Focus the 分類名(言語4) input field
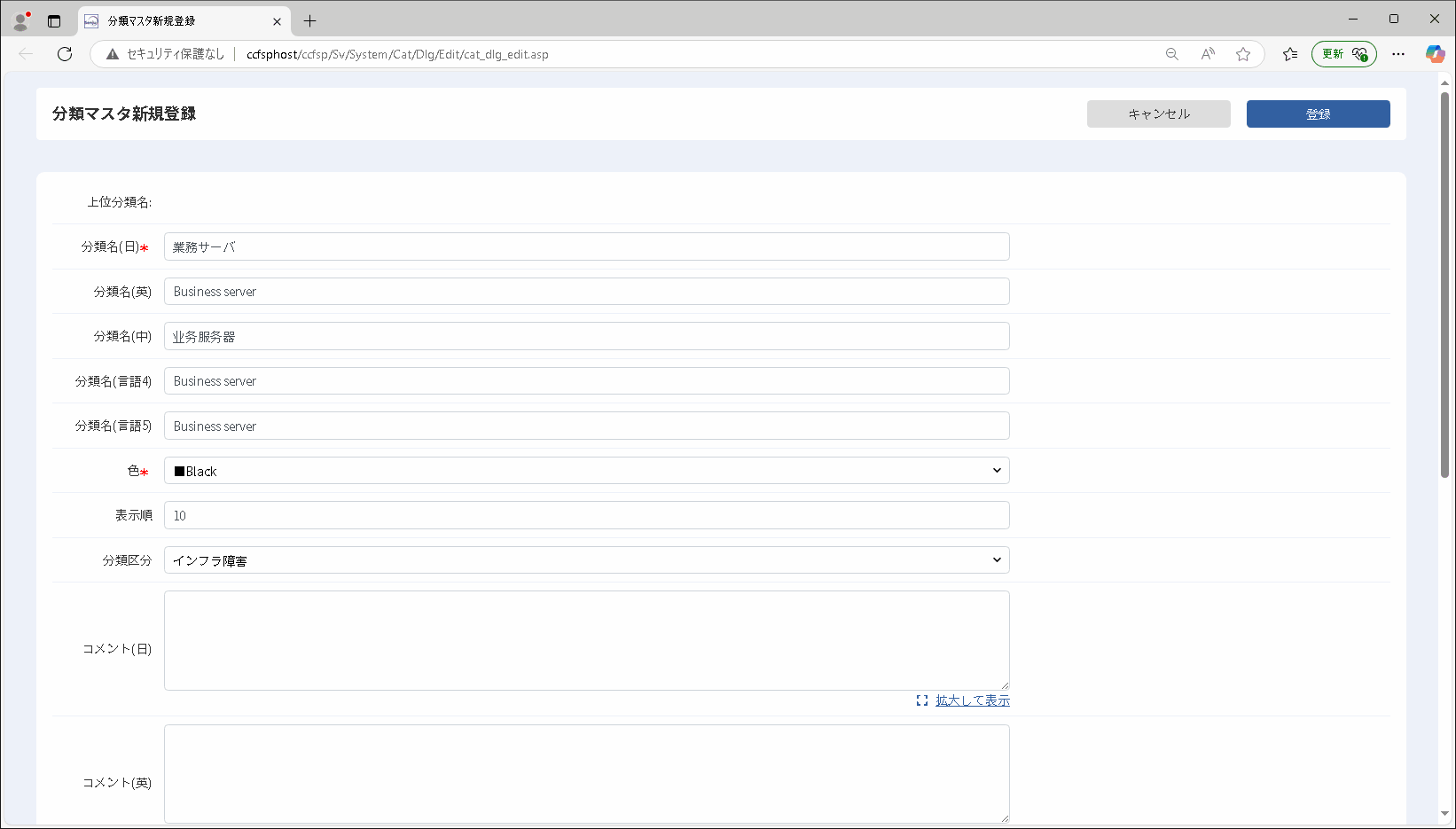The image size is (1456, 829). (587, 381)
